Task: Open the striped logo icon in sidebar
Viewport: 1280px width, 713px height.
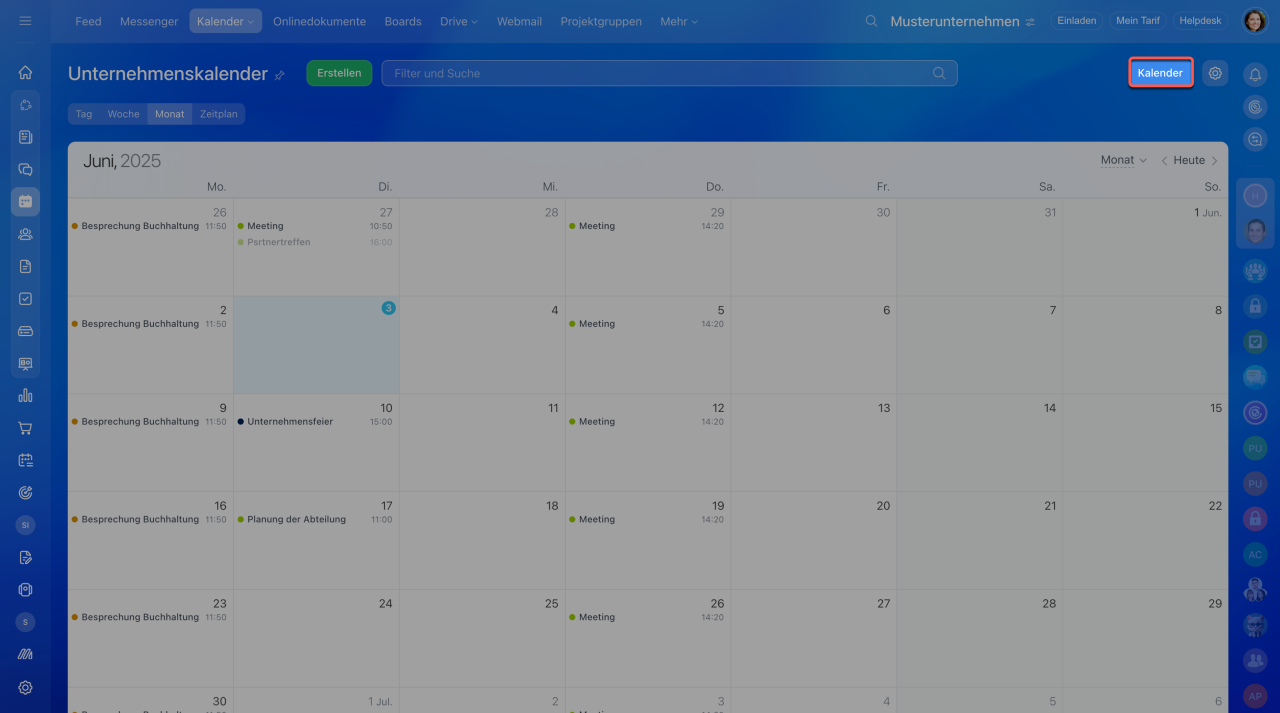Action: point(25,654)
